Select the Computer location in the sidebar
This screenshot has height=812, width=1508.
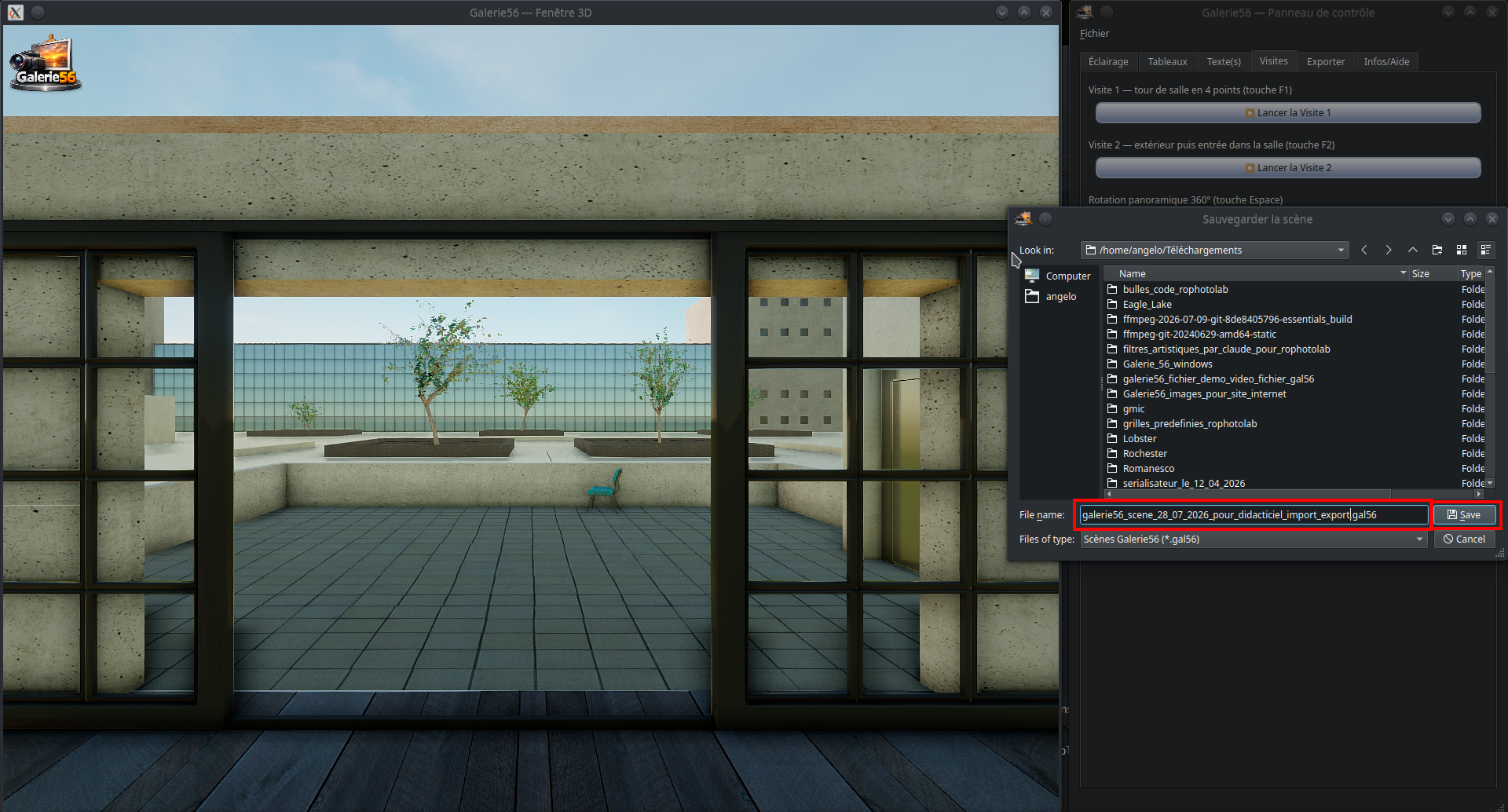tap(1058, 276)
